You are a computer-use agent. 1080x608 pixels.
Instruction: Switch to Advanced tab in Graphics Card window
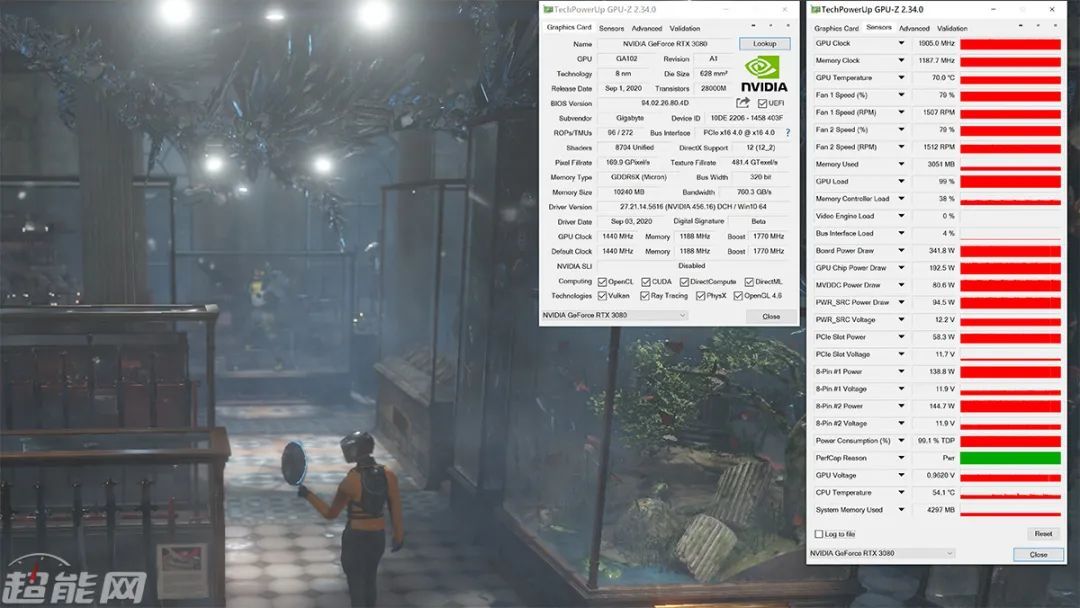pos(647,29)
